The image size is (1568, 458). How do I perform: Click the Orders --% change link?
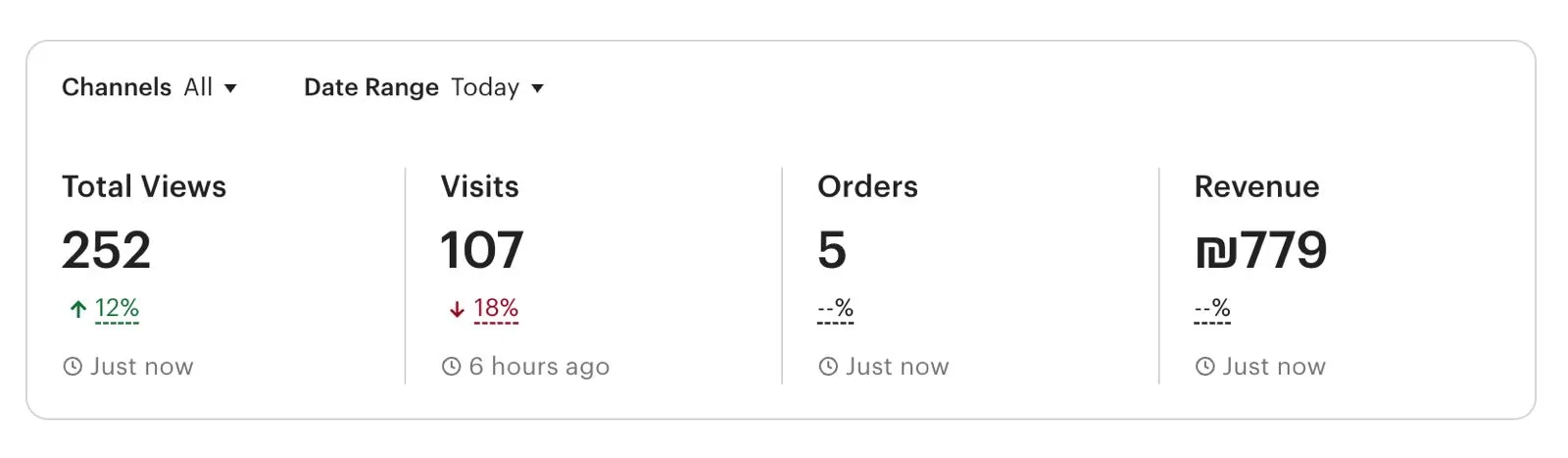[835, 309]
